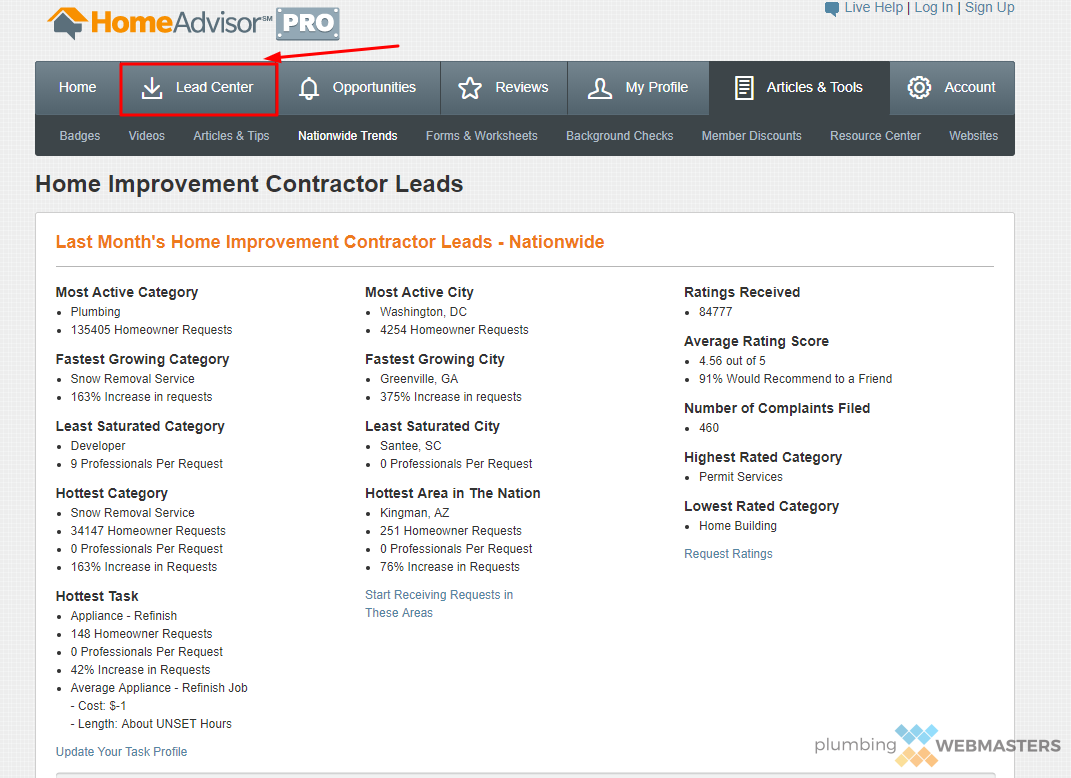Click the Articles & Tools document icon

click(744, 88)
